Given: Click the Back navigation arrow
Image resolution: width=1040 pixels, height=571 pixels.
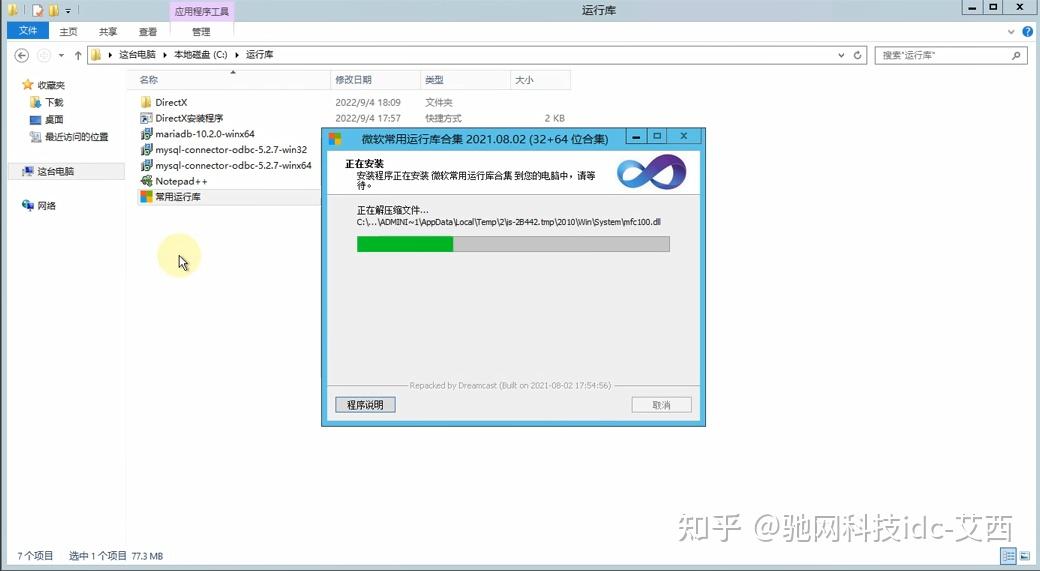Looking at the screenshot, I should click(22, 55).
